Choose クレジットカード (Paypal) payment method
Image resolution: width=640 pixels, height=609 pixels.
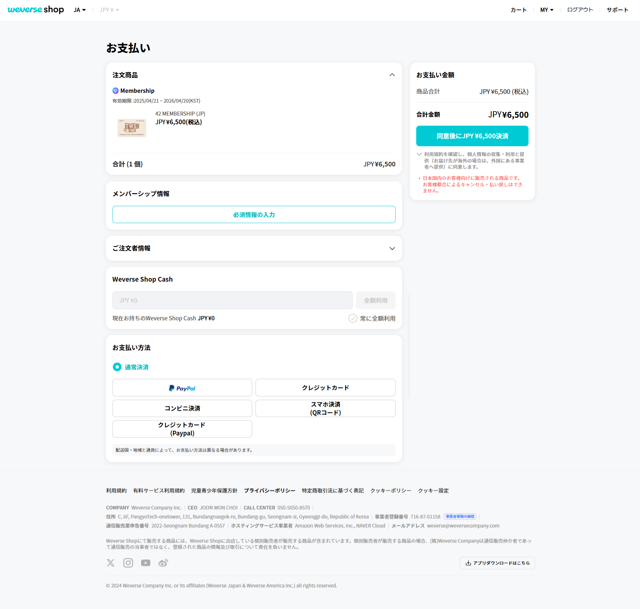pyautogui.click(x=182, y=429)
